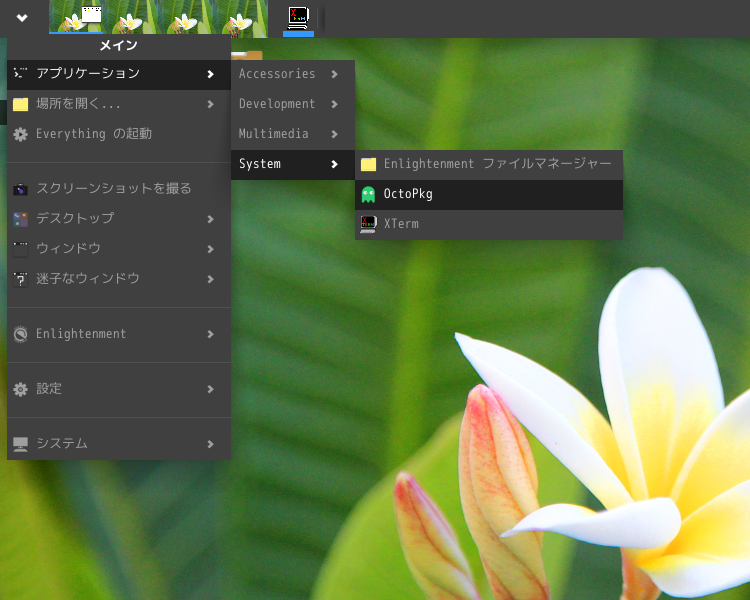Expand the Development submenu
750x600 pixels.
click(x=292, y=104)
